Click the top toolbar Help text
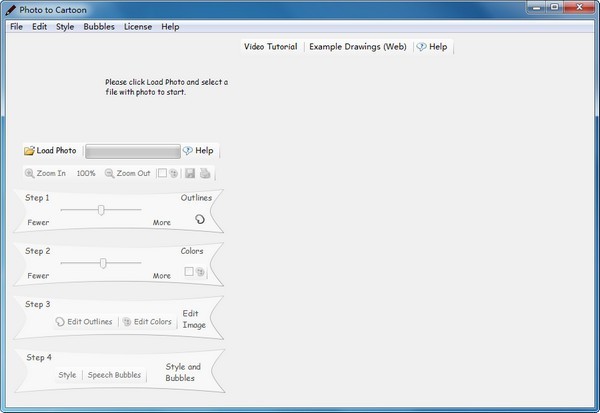This screenshot has width=600, height=413. (x=438, y=47)
